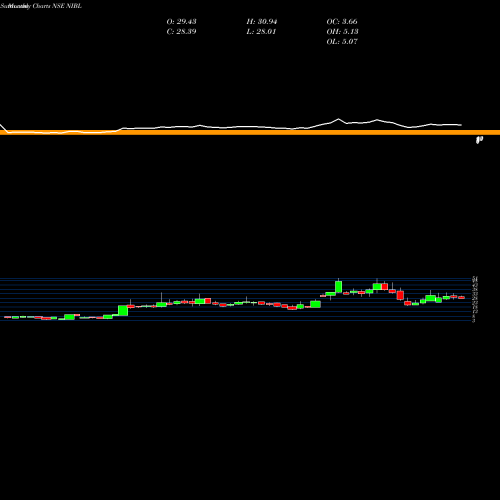Select the close value 'C: 28.39'
The image size is (500, 500).
pyautogui.click(x=181, y=31)
